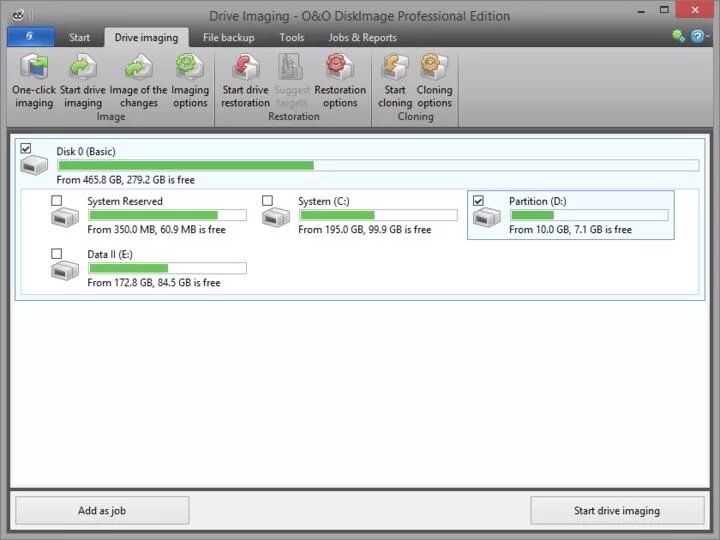Click the Data II (E:) usage bar

click(167, 268)
